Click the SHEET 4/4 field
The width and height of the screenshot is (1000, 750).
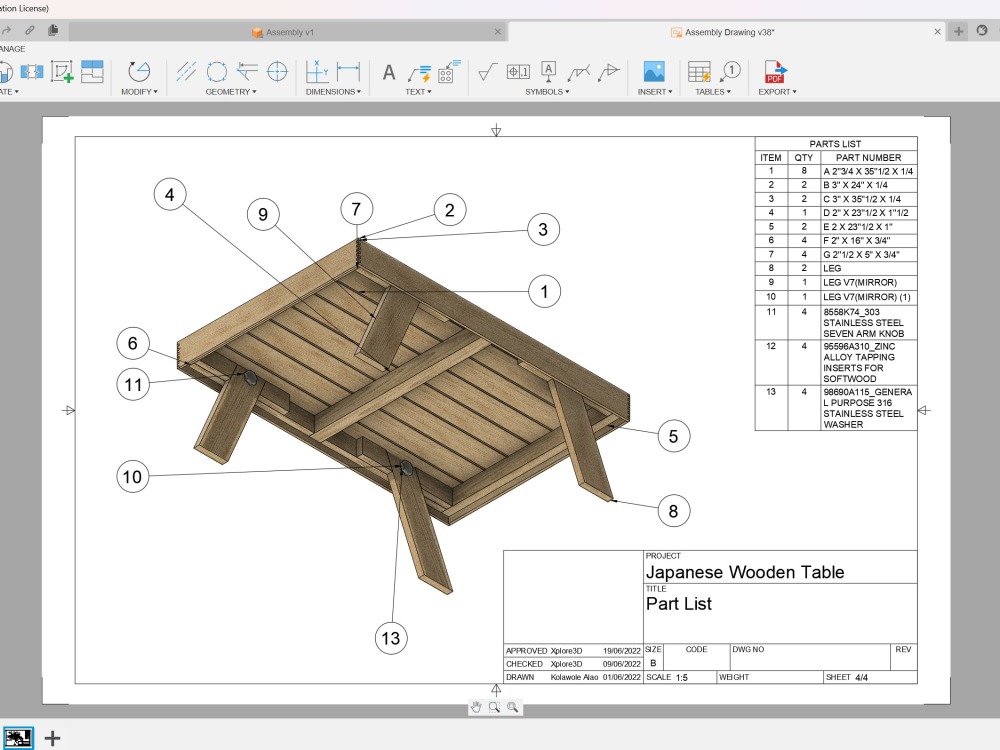point(870,677)
